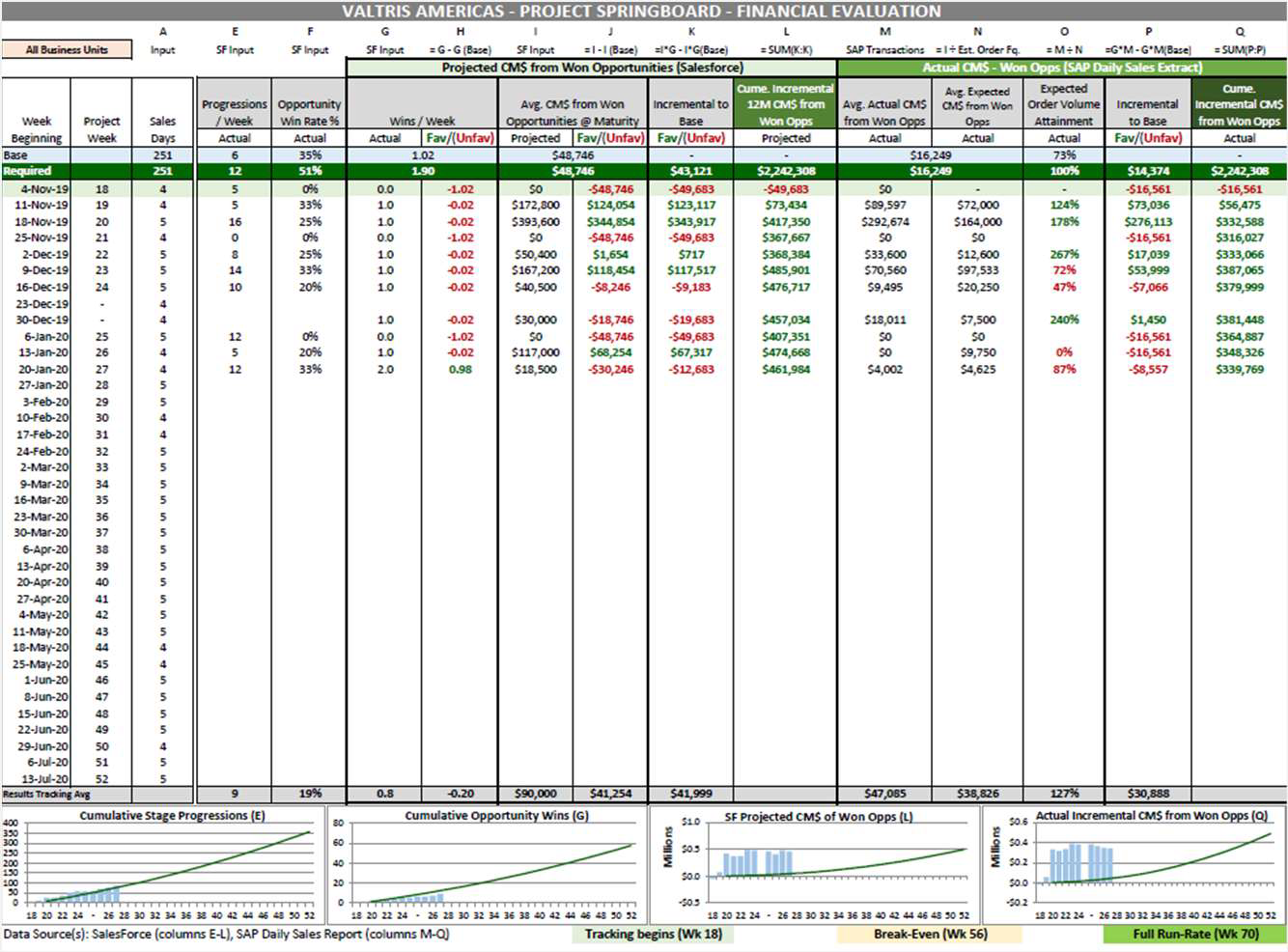
Task: Select the $276,113 incremental to base cell
Action: tap(1148, 222)
